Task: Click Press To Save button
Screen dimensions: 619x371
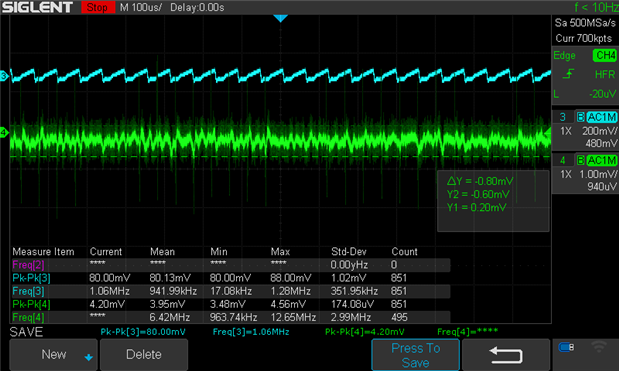Action: 416,355
